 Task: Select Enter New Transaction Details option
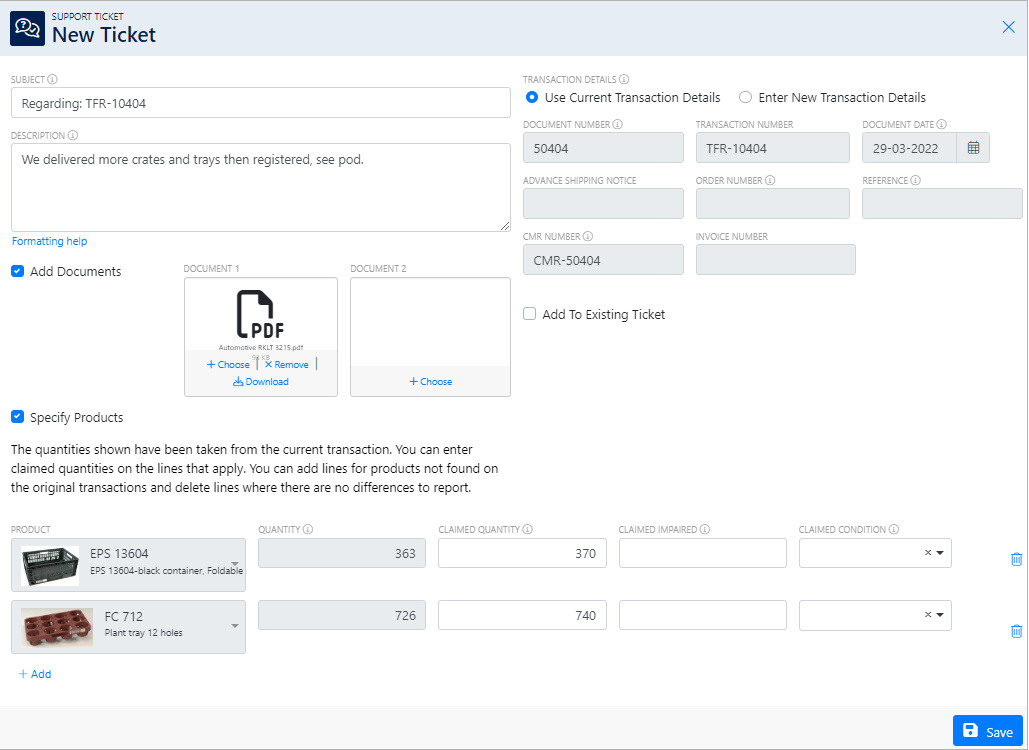click(x=745, y=98)
